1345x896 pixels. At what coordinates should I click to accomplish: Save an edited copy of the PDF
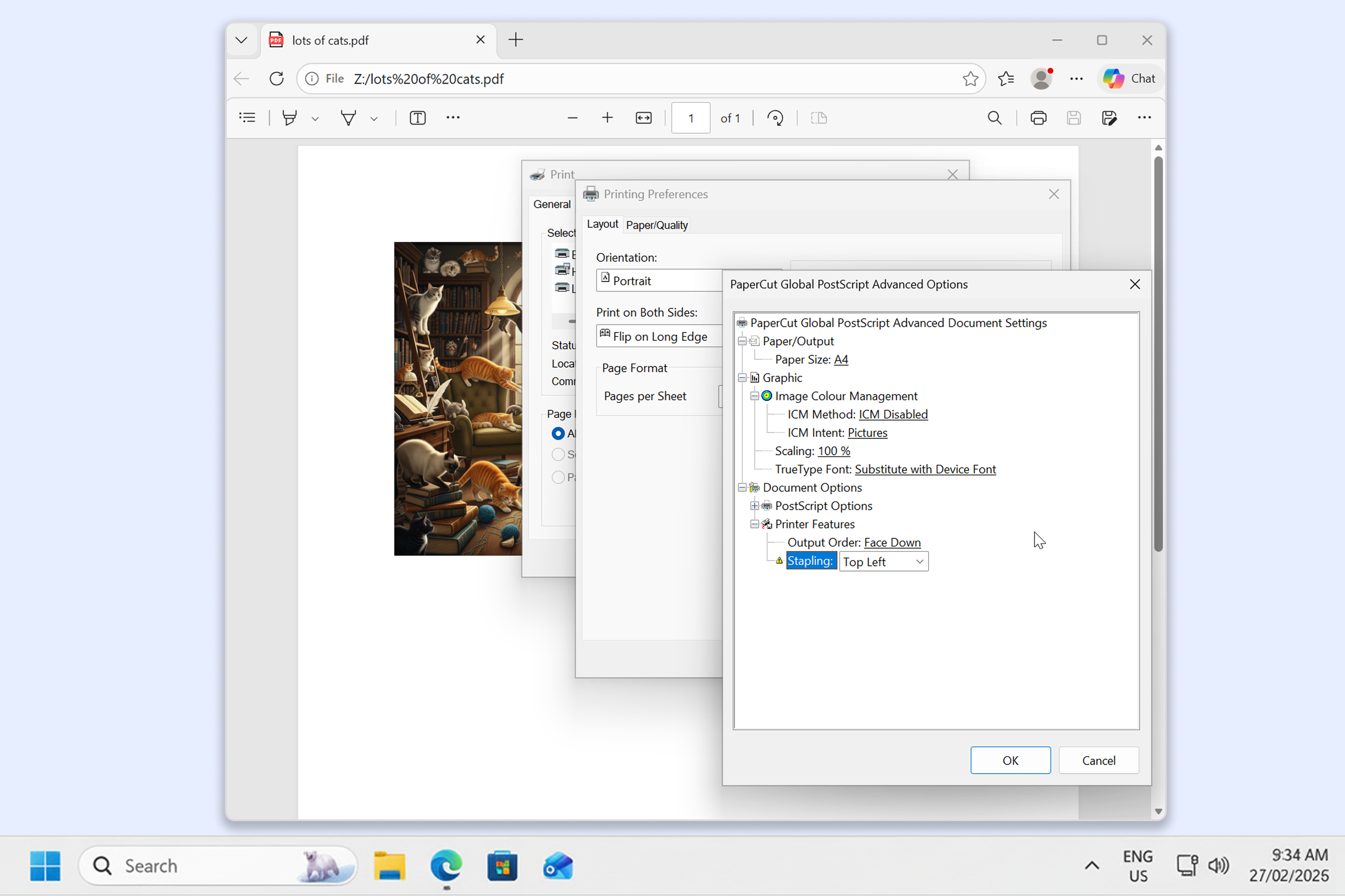tap(1109, 117)
